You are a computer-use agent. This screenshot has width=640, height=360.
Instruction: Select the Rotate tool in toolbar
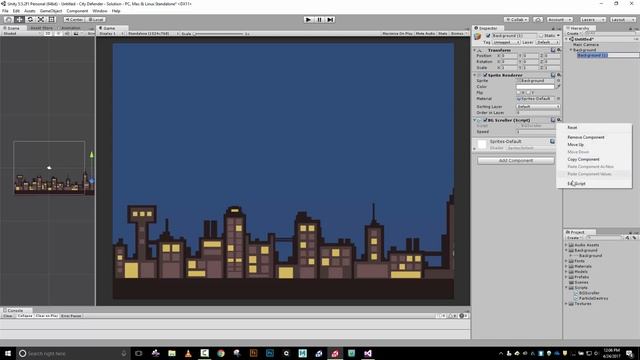point(30,20)
